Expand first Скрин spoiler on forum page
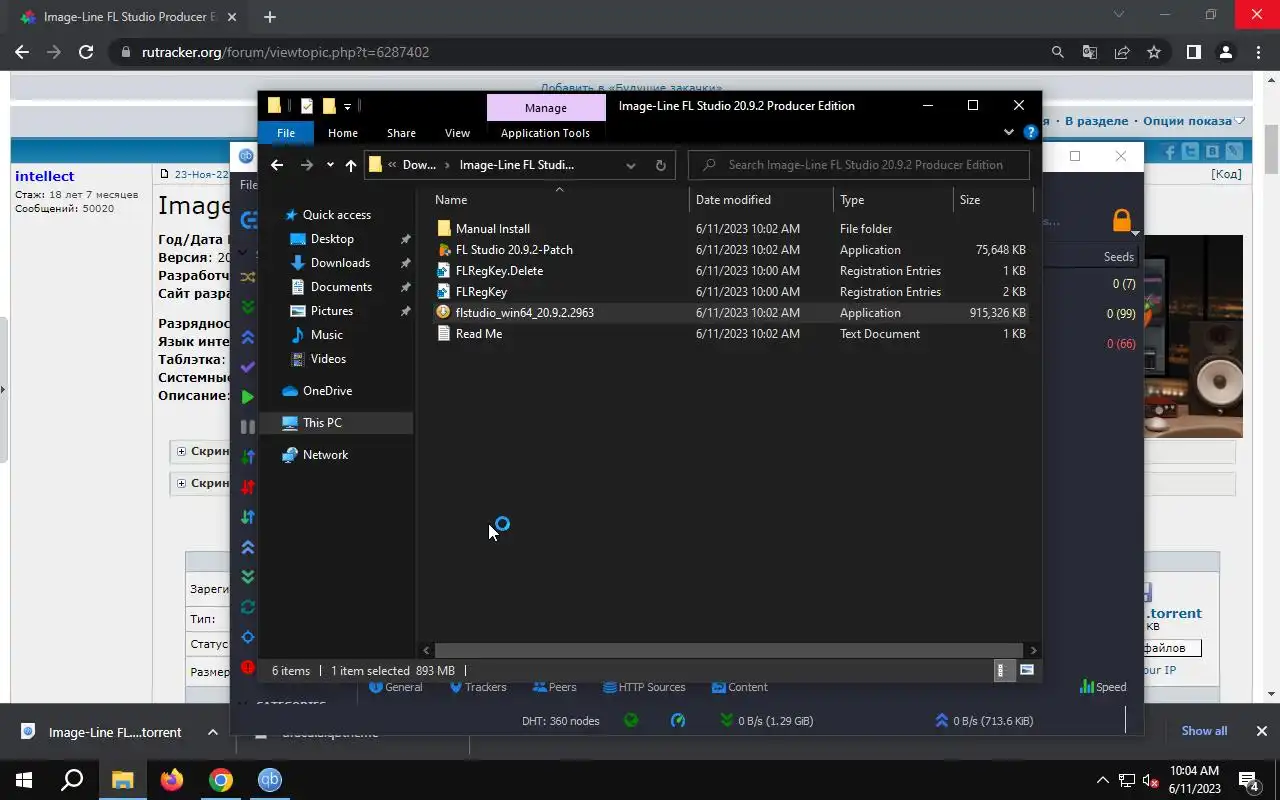The width and height of the screenshot is (1280, 800). pos(181,451)
